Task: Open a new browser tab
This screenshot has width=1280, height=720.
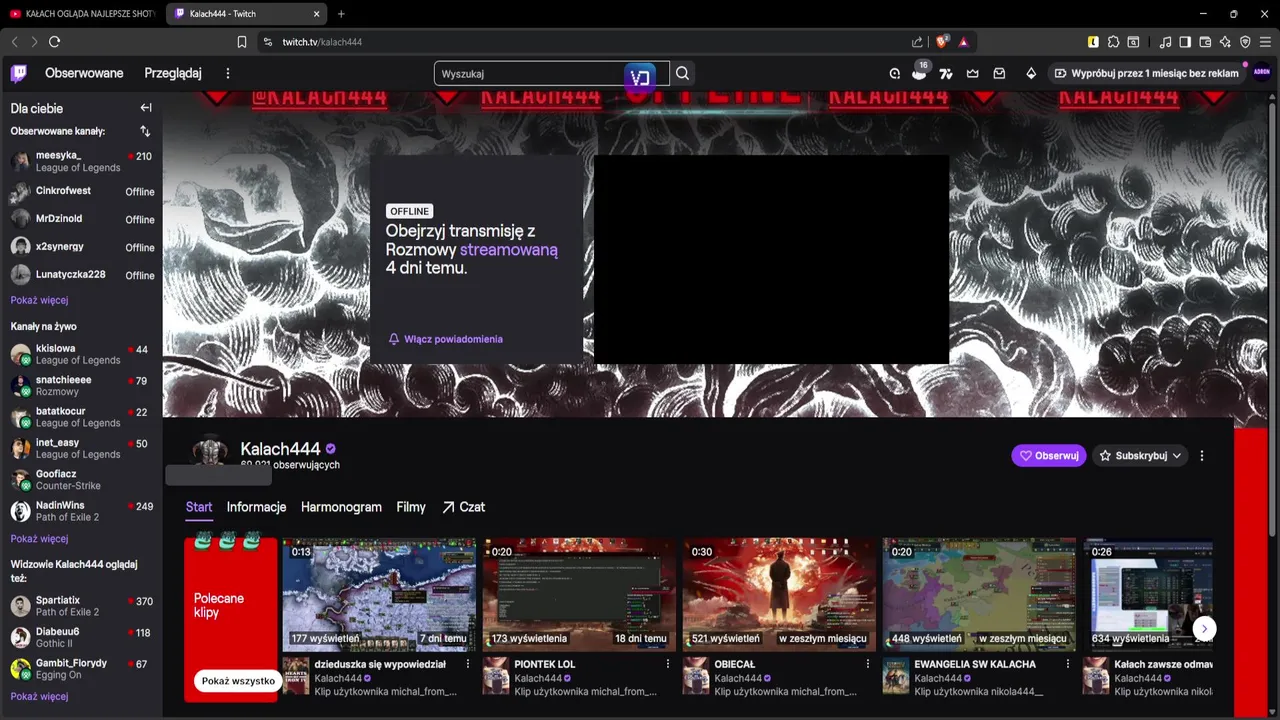Action: tap(341, 14)
